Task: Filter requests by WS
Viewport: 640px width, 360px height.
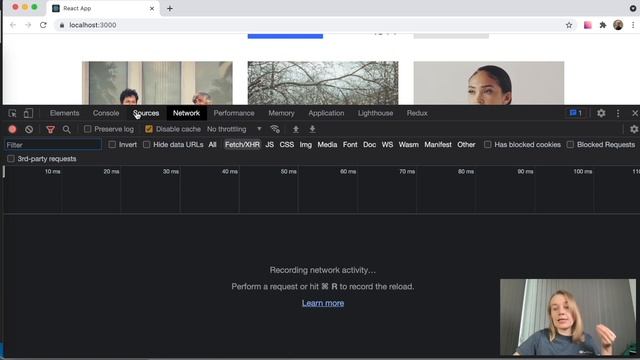Action: (387, 144)
